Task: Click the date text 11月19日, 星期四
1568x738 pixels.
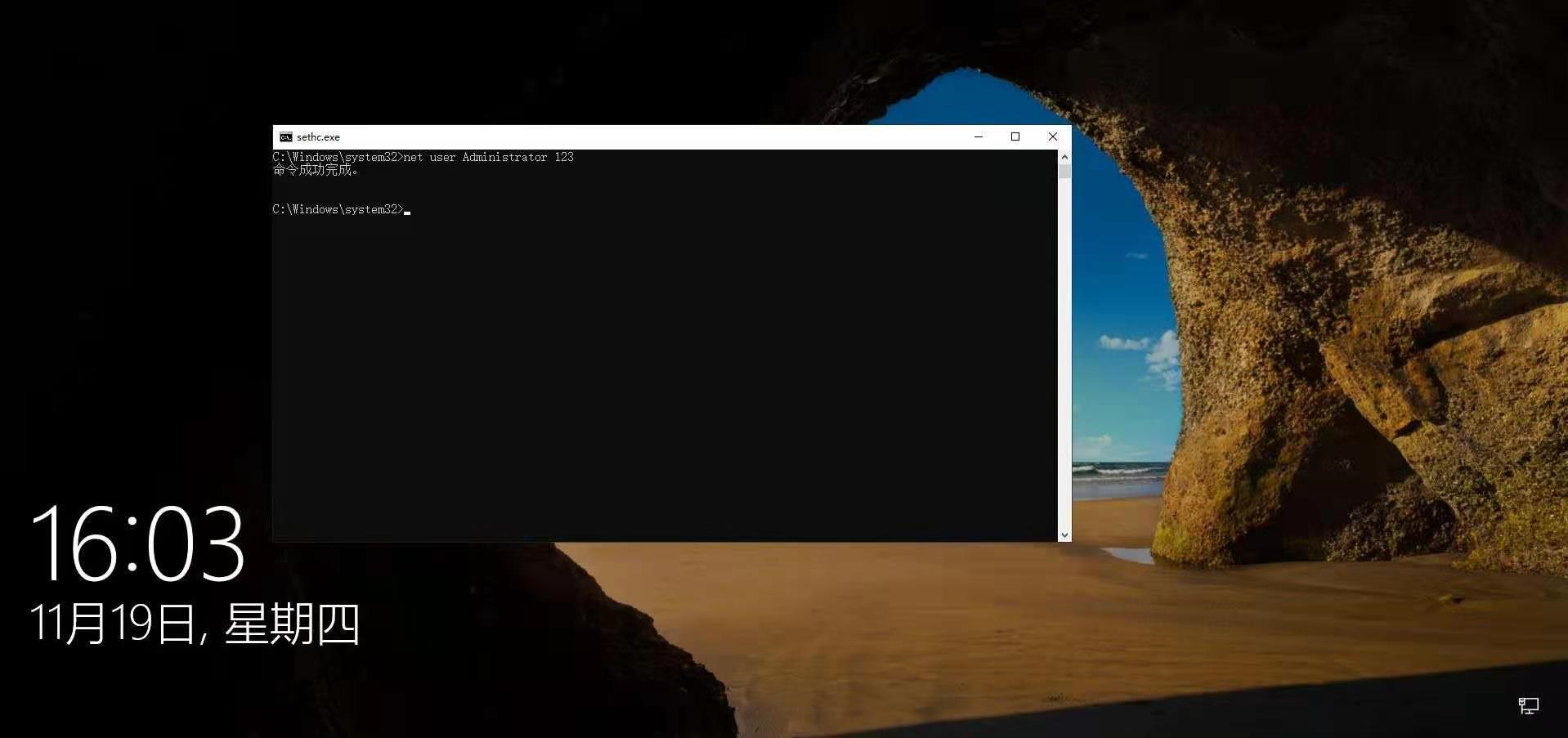Action: [x=195, y=624]
